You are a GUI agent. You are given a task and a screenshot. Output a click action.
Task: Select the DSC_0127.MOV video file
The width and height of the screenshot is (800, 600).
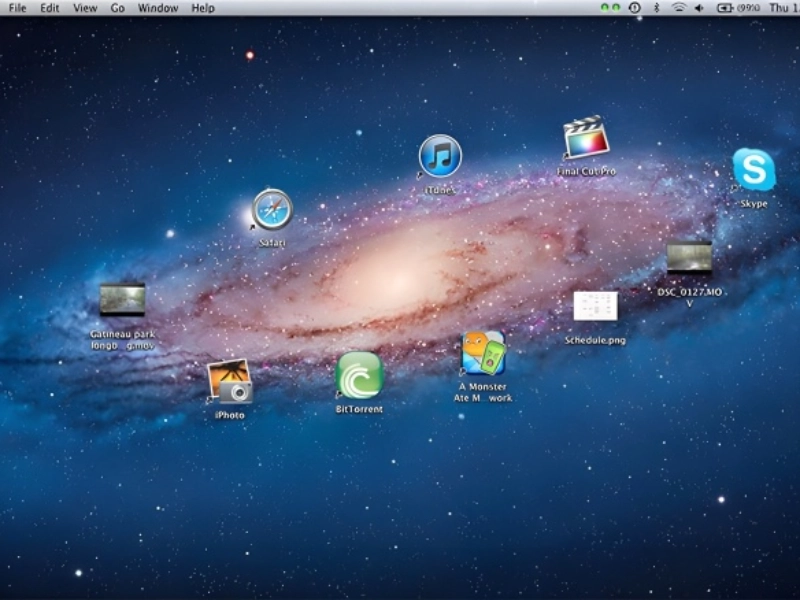pos(689,258)
